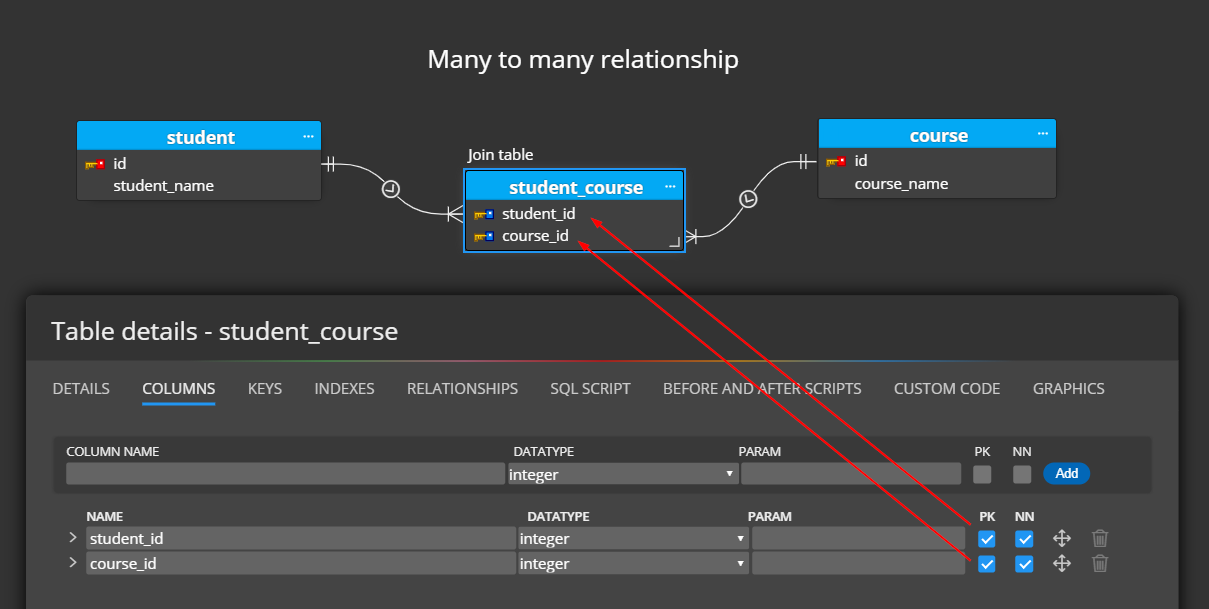Screen dimensions: 1209x609
Task: Open the datatype dropdown for course_id
Action: 741,563
